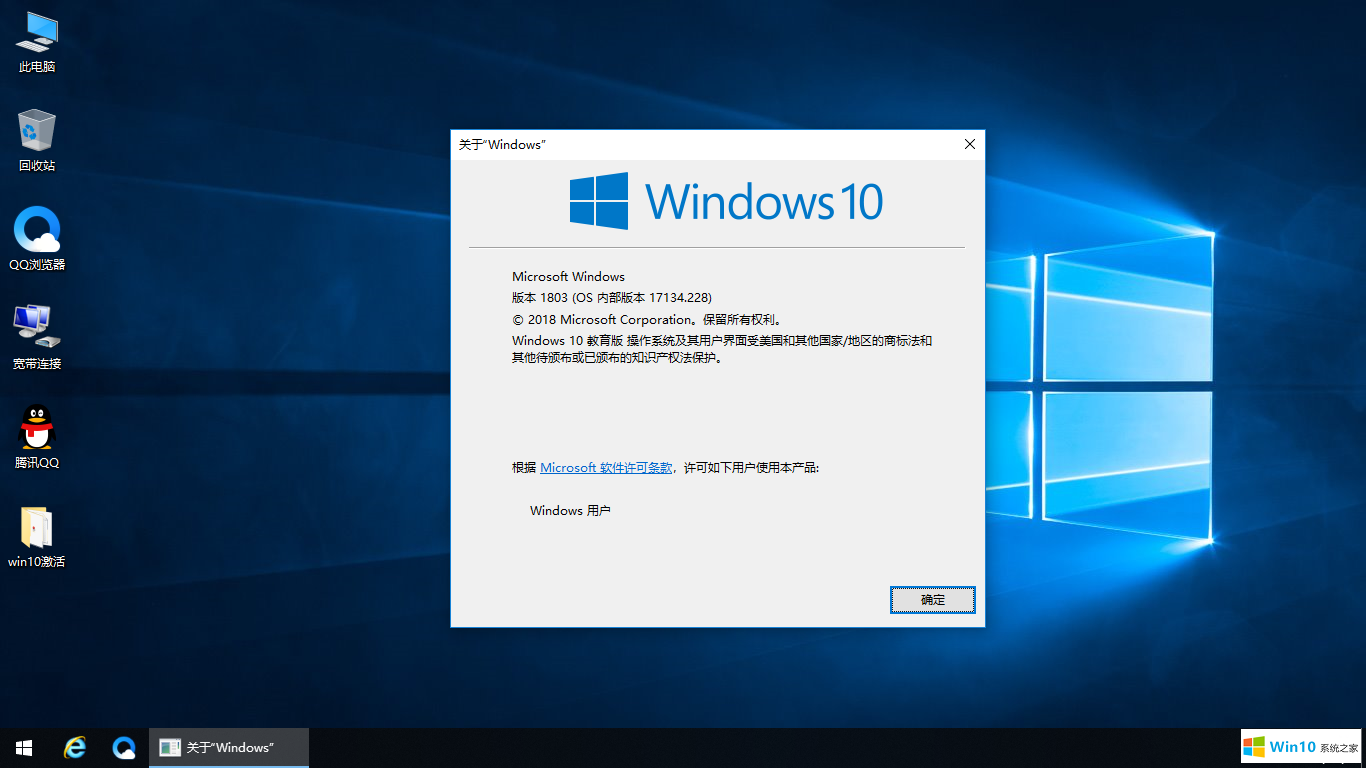Click the 关于"Windows" taskbar button
Image resolution: width=1366 pixels, height=768 pixels.
(229, 748)
